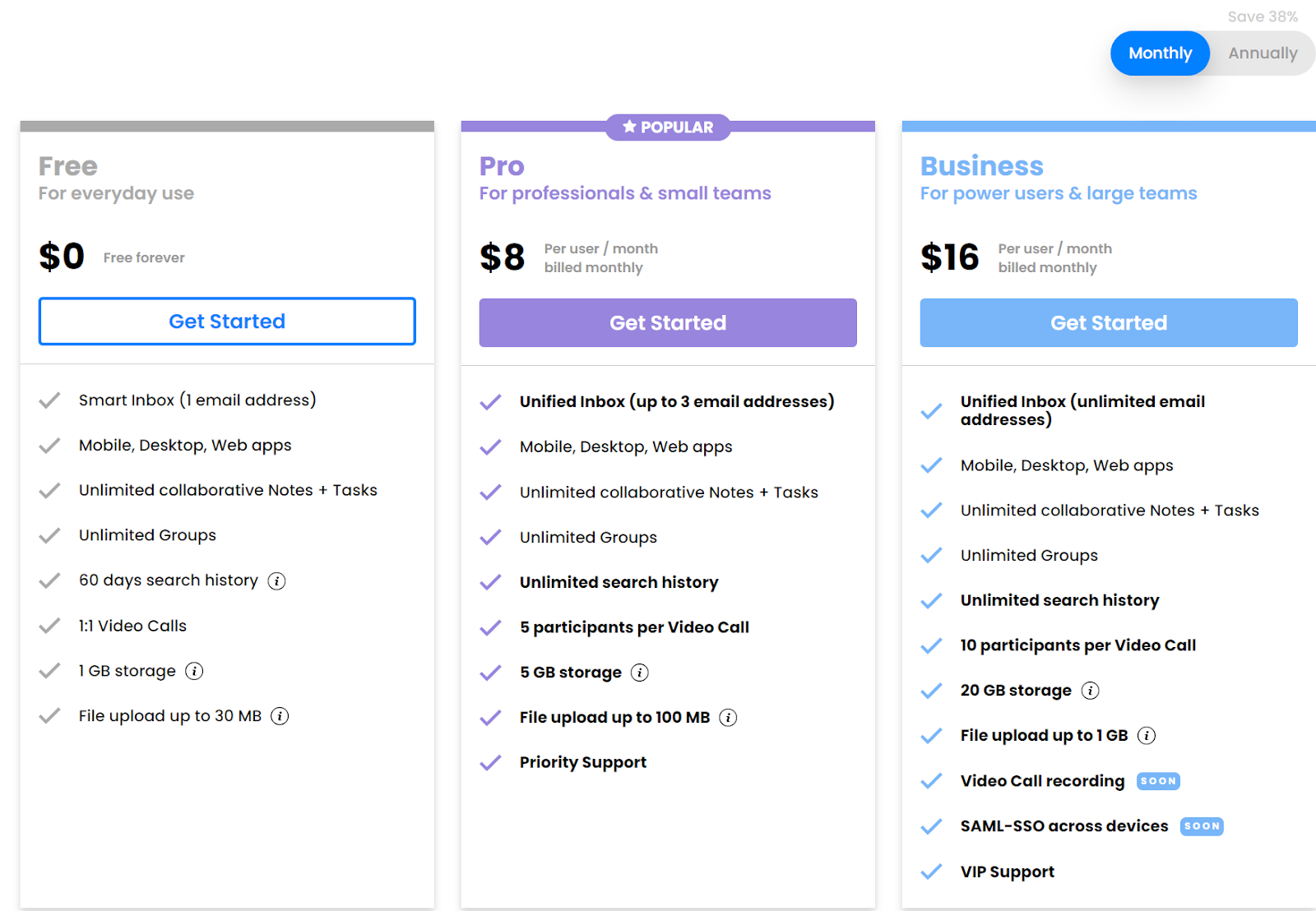Click the Business plan heading
This screenshot has height=911, width=1316.
[981, 166]
